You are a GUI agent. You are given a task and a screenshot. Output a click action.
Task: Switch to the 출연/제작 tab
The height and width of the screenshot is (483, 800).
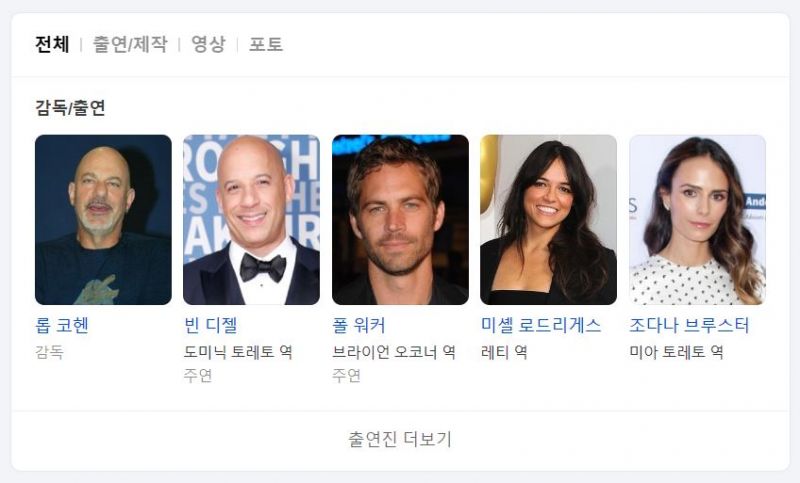130,44
